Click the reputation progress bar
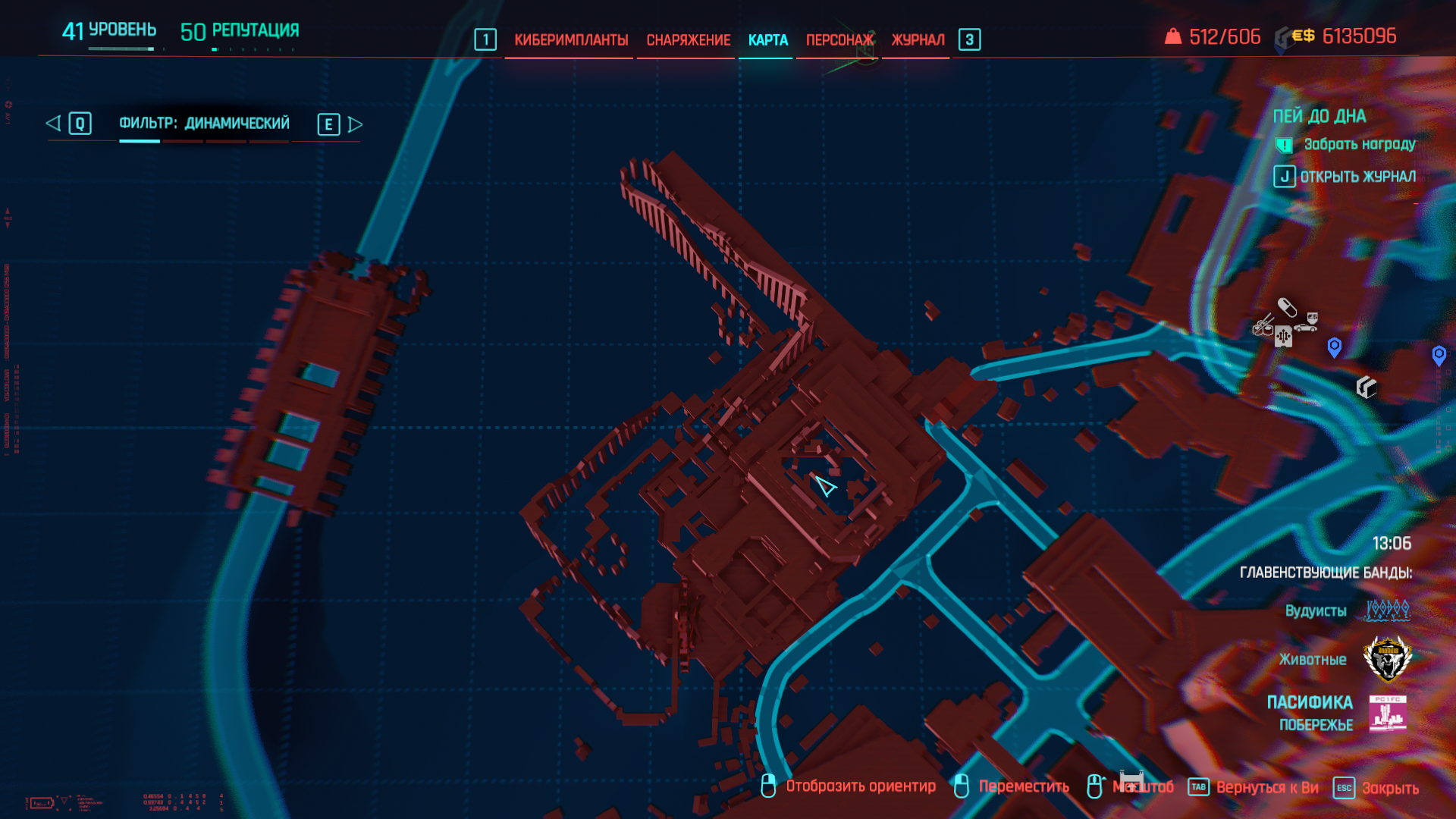The image size is (1456, 819). (253, 49)
